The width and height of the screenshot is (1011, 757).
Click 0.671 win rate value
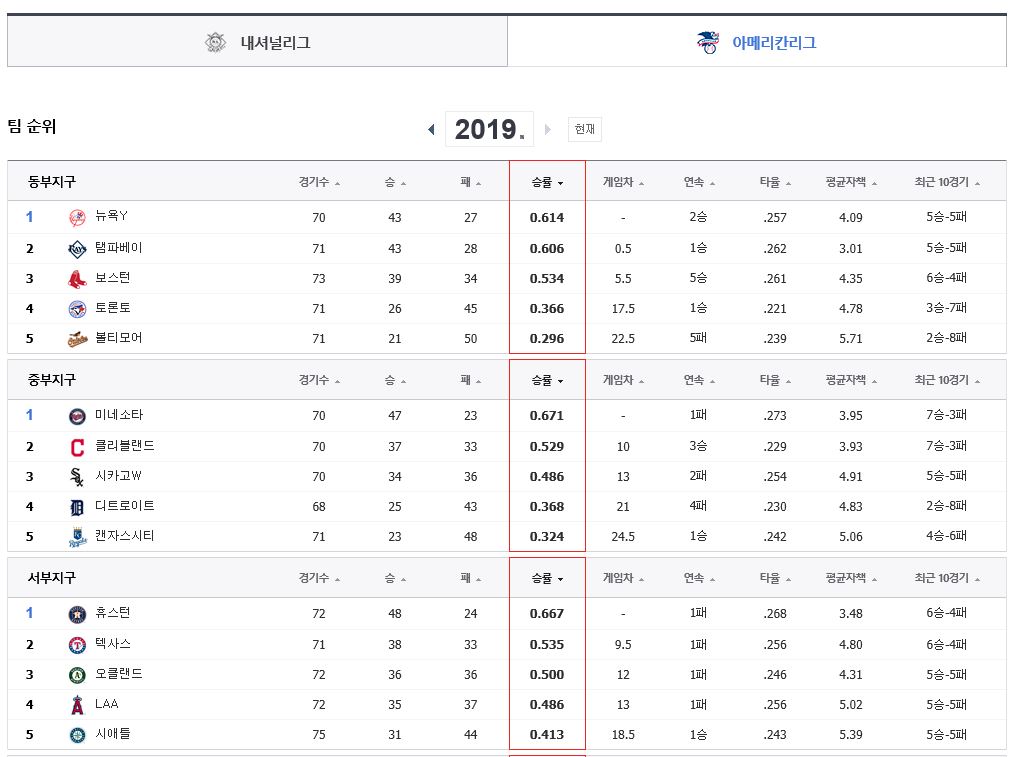pyautogui.click(x=547, y=415)
